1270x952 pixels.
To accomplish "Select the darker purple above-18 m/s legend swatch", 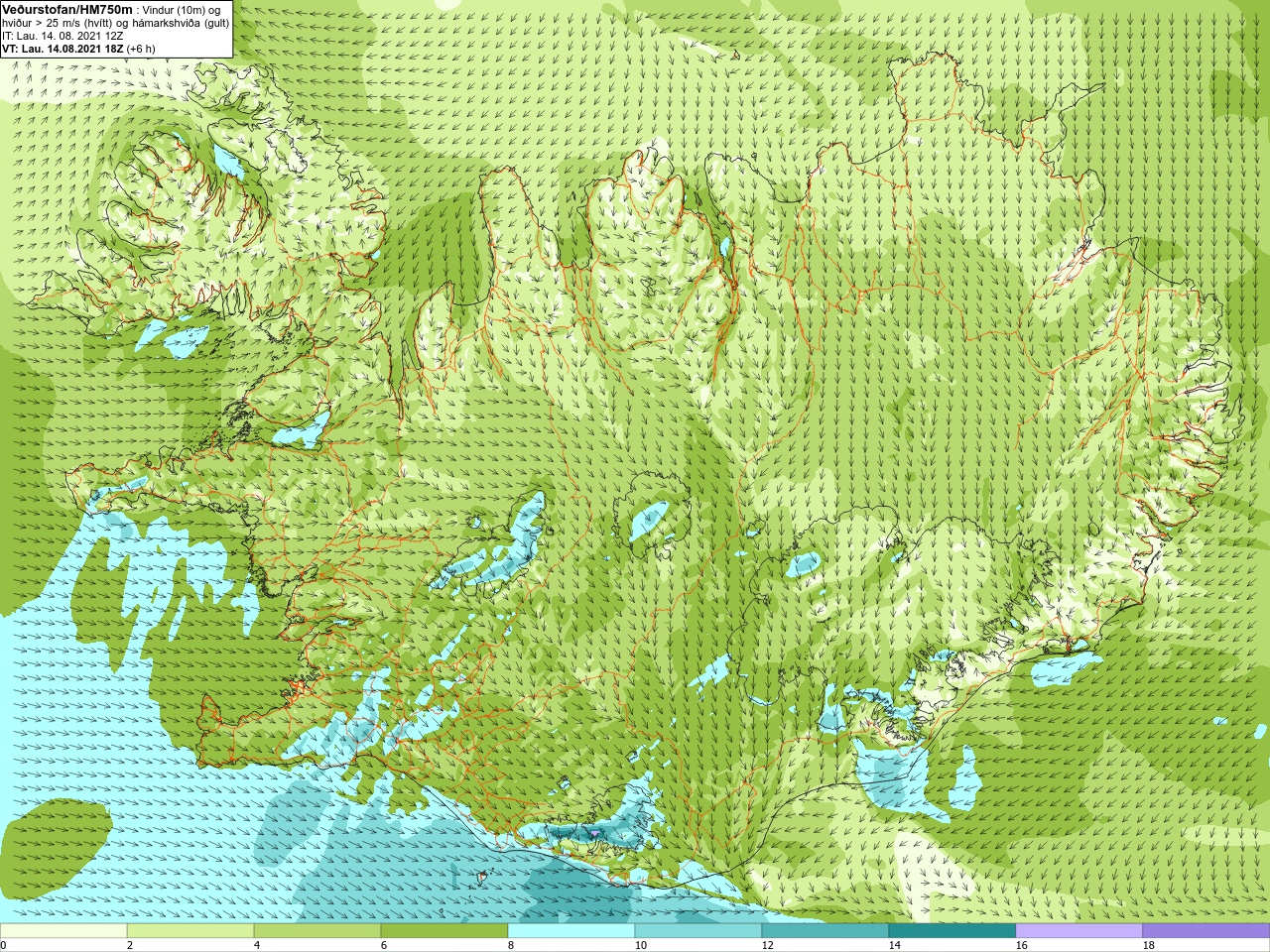I will pyautogui.click(x=1206, y=931).
